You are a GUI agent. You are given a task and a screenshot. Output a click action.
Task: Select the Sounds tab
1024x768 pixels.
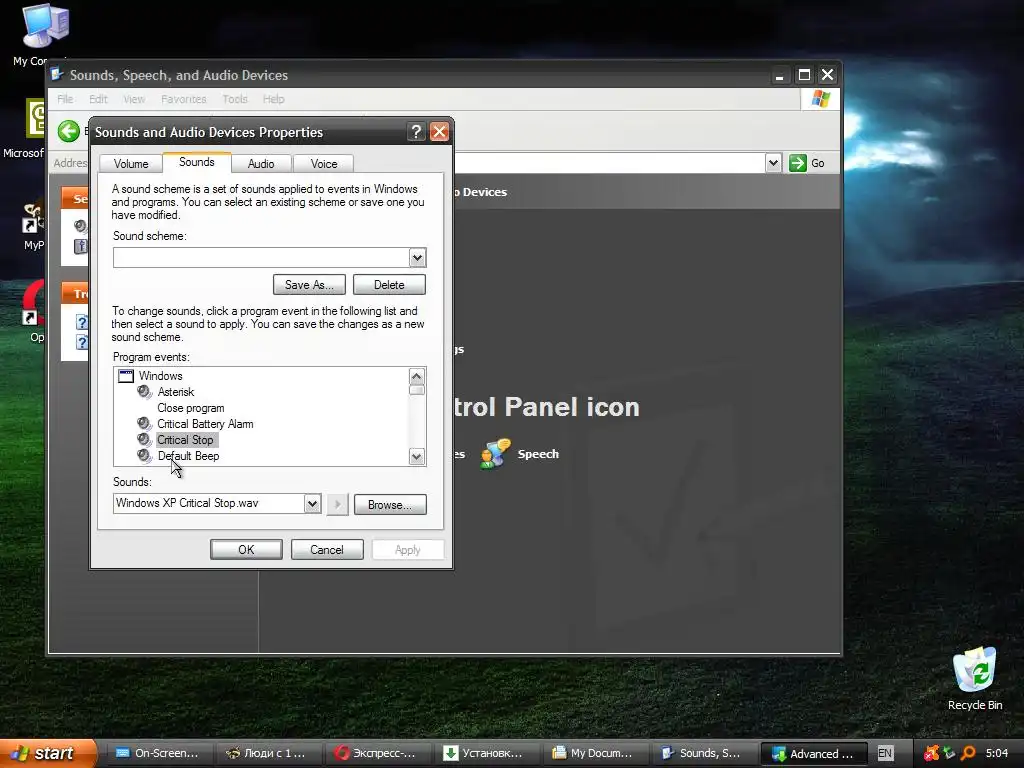[x=197, y=162]
